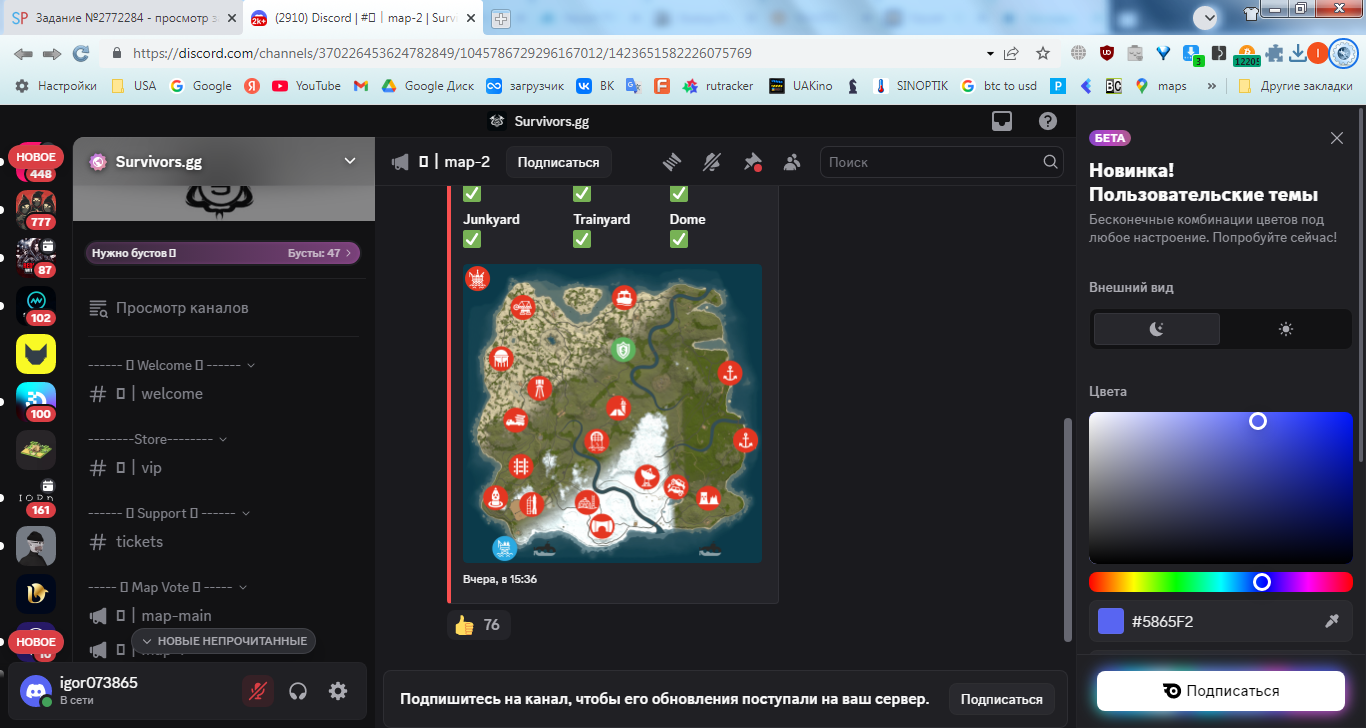This screenshot has width=1366, height=728.
Task: Show more bookmarks with the double chevron
Action: (x=1212, y=86)
